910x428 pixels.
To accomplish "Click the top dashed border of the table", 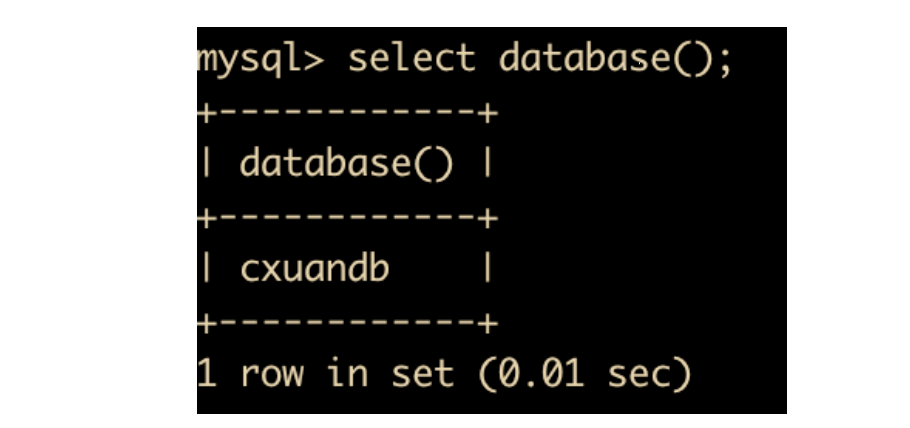I will (347, 113).
